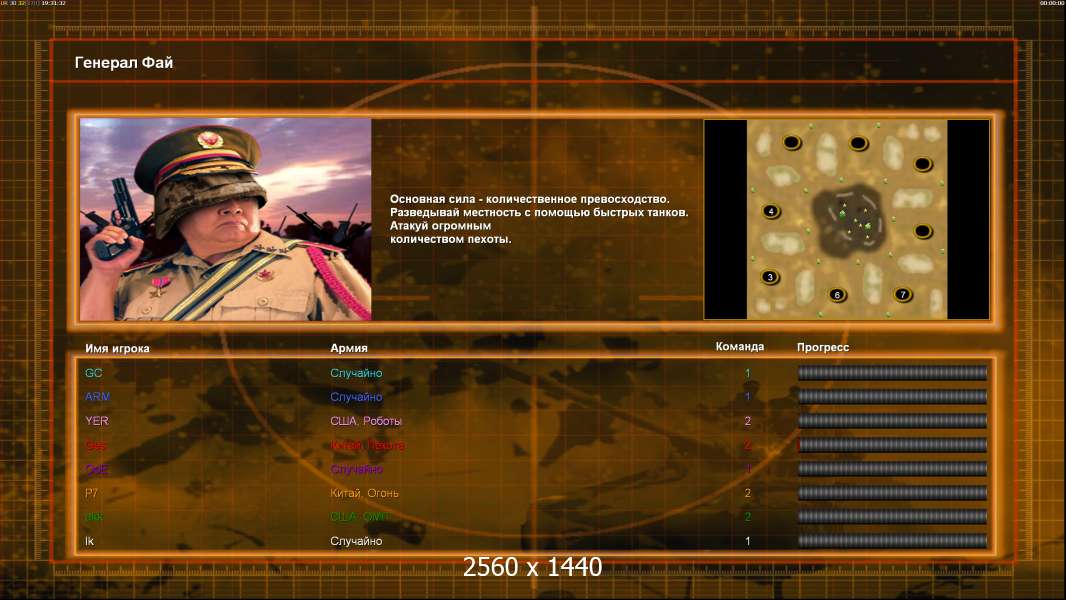Image resolution: width=1066 pixels, height=600 pixels.
Task: Click the progress bar in the "Китай, Пехота" row
Action: (892, 445)
